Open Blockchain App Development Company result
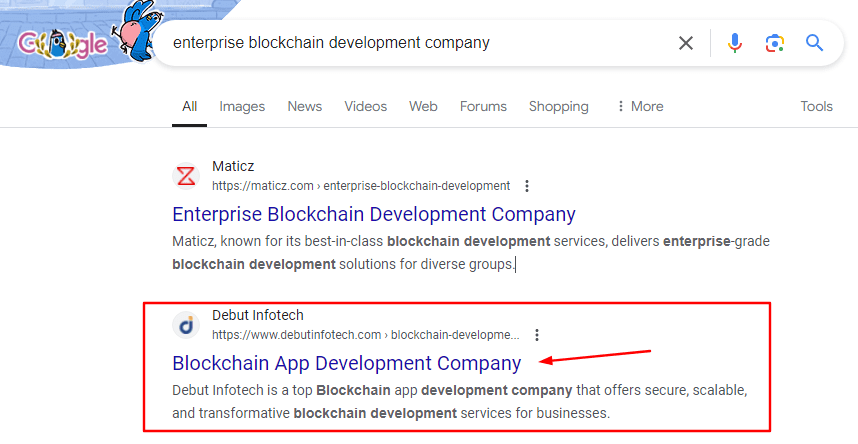Screen dimensions: 858x444 pos(346,363)
